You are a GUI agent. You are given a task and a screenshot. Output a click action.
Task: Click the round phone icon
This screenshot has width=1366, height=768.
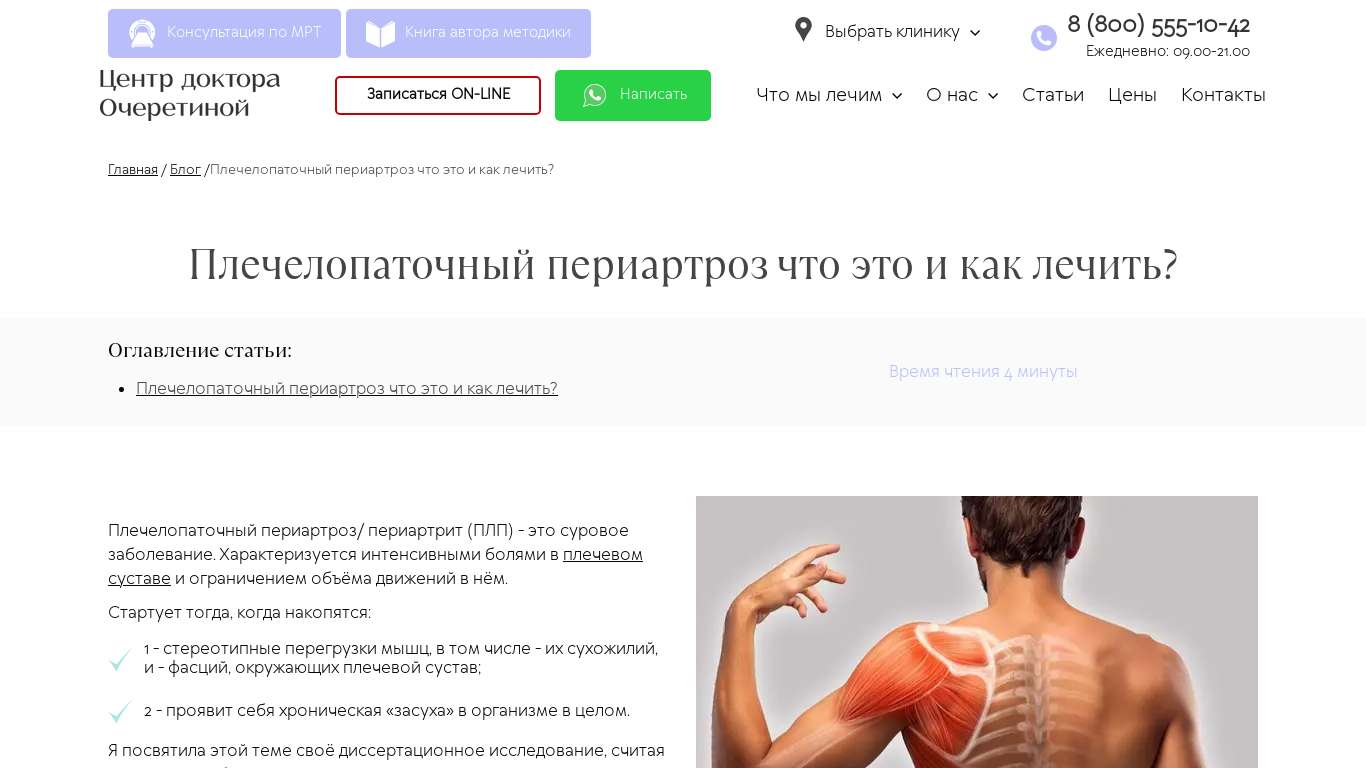pos(1044,38)
